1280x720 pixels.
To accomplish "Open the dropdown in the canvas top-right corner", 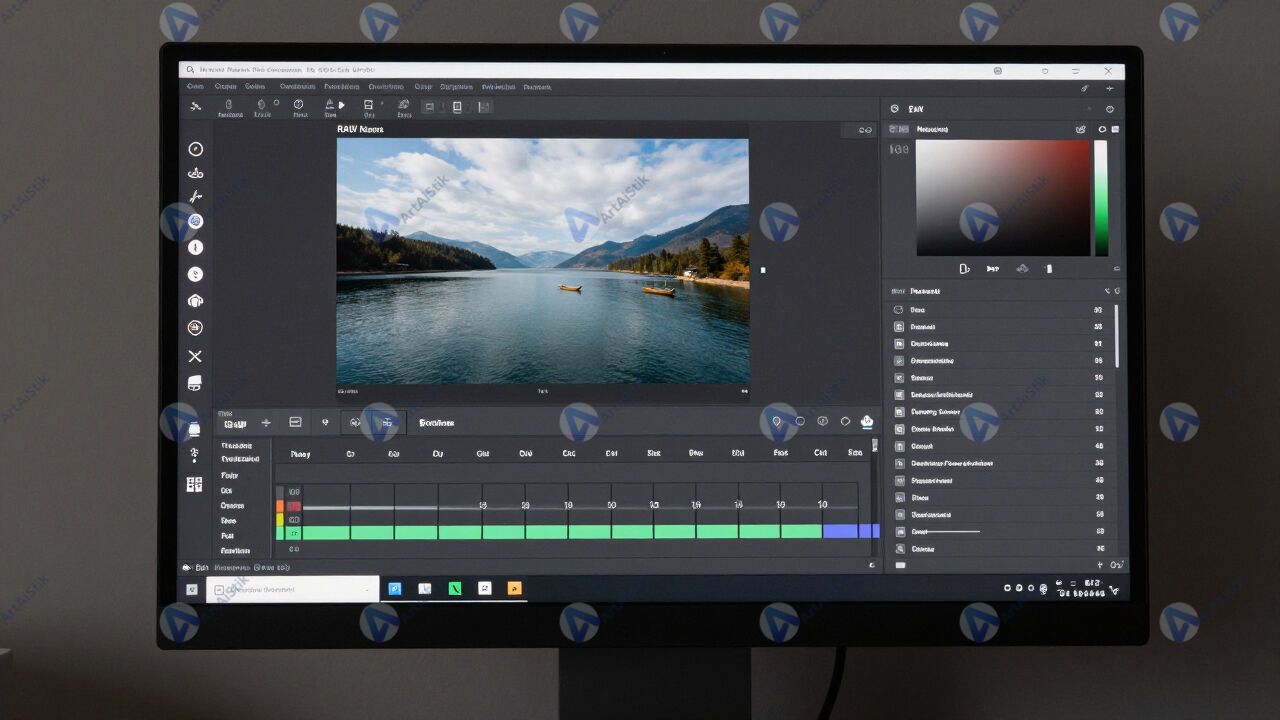I will (x=865, y=130).
